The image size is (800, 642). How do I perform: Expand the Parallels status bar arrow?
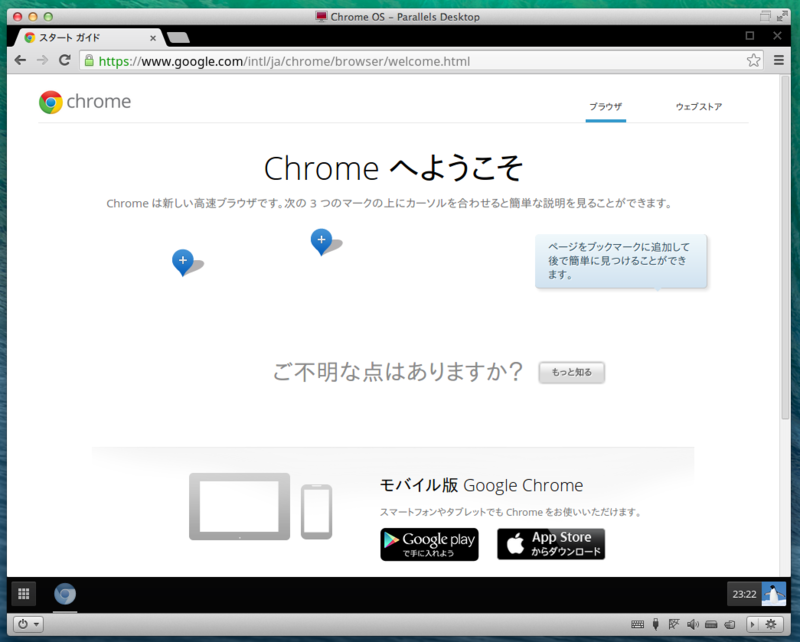752,624
